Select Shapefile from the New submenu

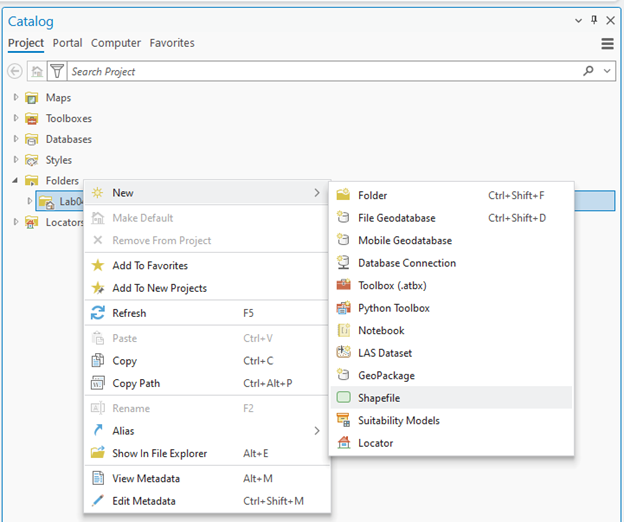coord(379,398)
